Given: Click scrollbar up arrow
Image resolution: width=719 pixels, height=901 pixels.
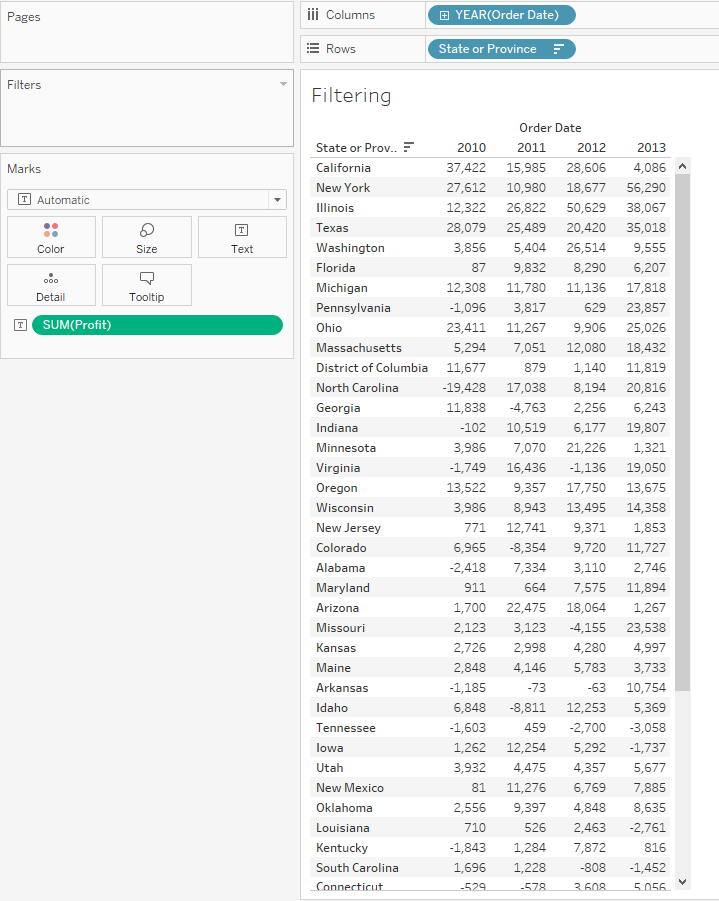Looking at the screenshot, I should 682,167.
